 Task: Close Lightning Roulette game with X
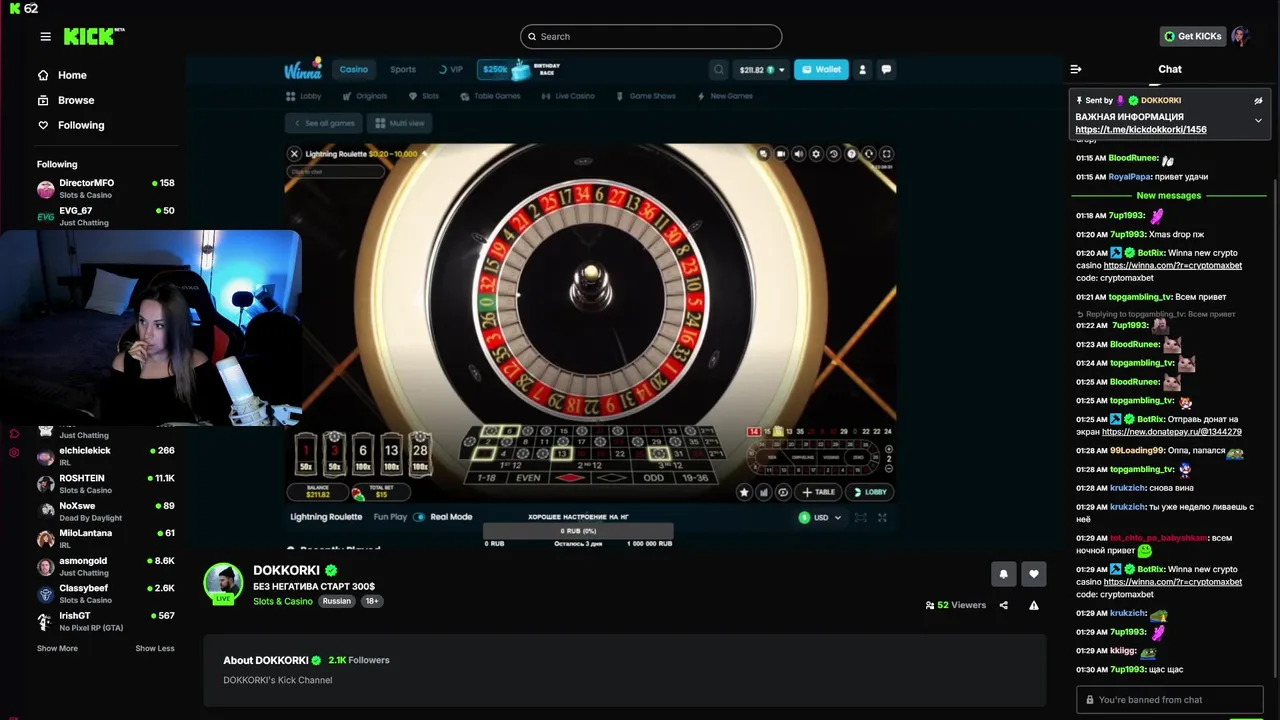[x=294, y=154]
